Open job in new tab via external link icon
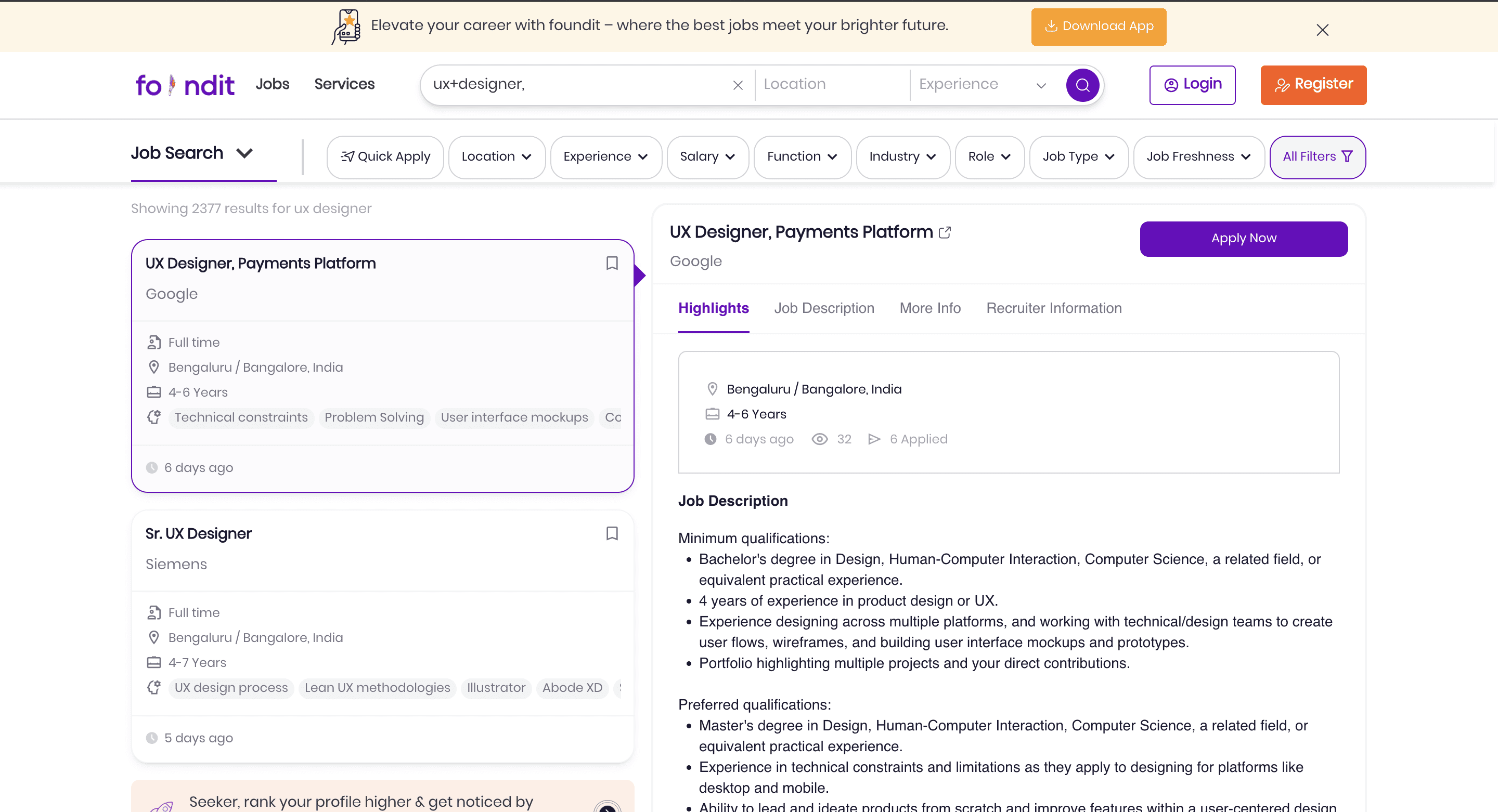The image size is (1498, 812). point(945,232)
